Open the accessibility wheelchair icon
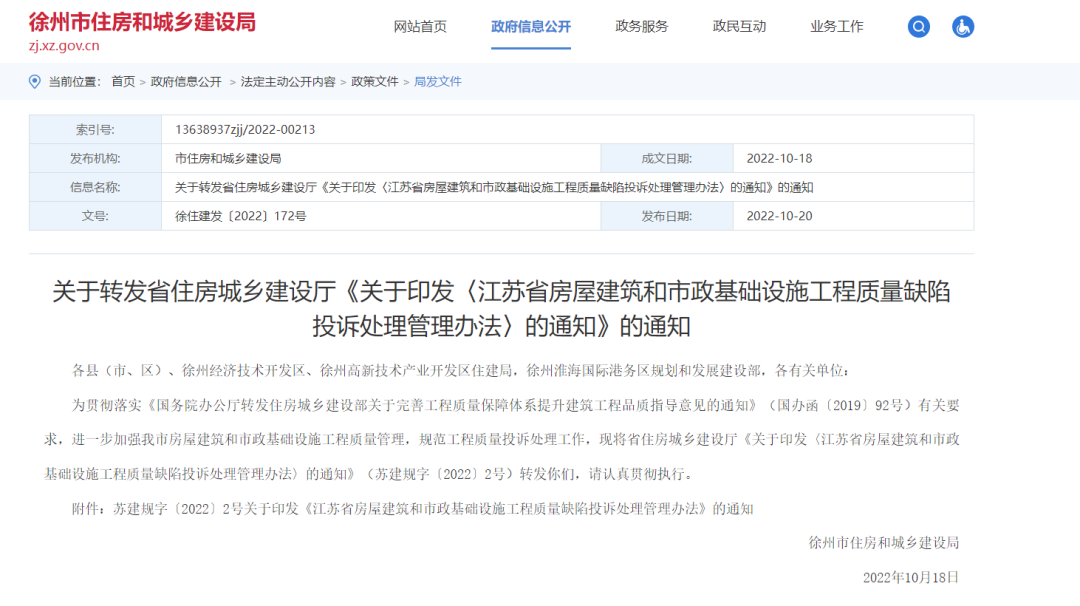Image resolution: width=1080 pixels, height=606 pixels. 962,27
